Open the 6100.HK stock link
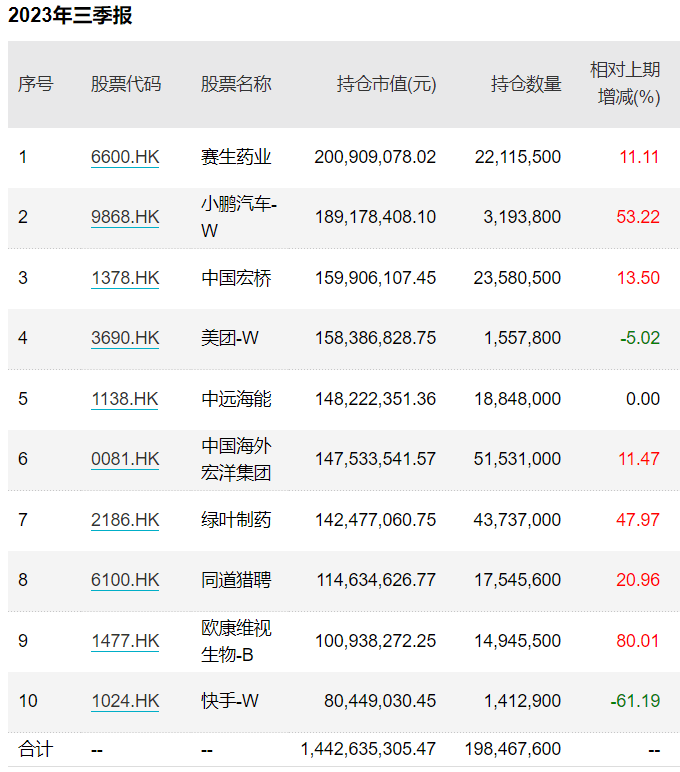The height and width of the screenshot is (772, 680). click(124, 580)
